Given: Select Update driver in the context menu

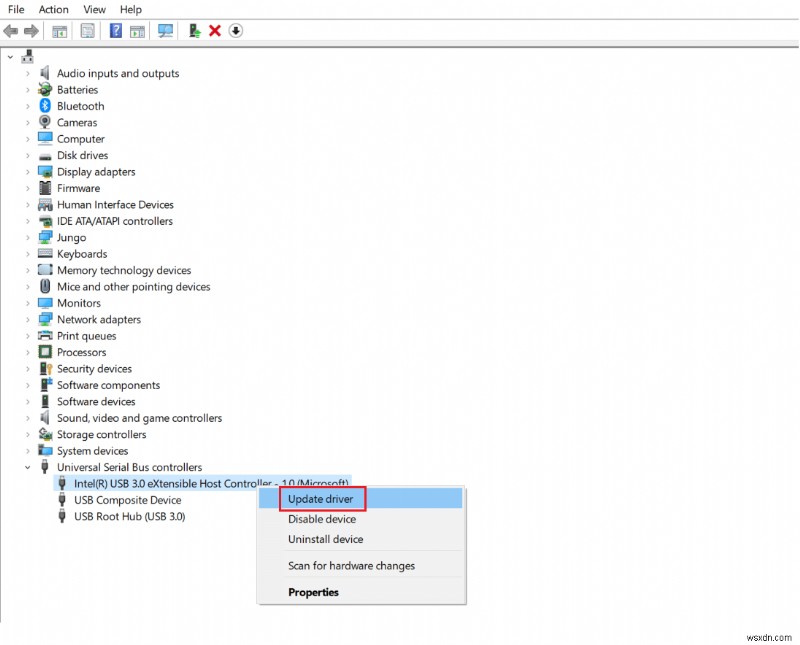Looking at the screenshot, I should click(321, 499).
